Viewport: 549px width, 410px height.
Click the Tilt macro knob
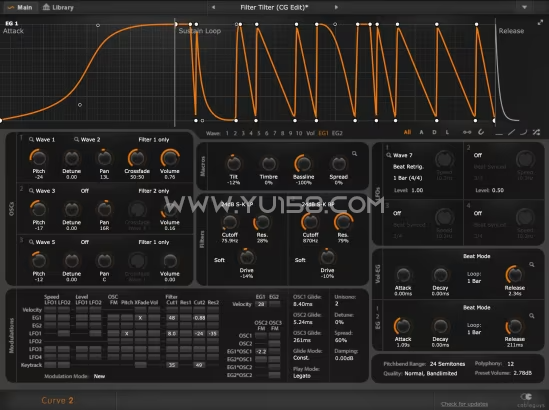(234, 164)
